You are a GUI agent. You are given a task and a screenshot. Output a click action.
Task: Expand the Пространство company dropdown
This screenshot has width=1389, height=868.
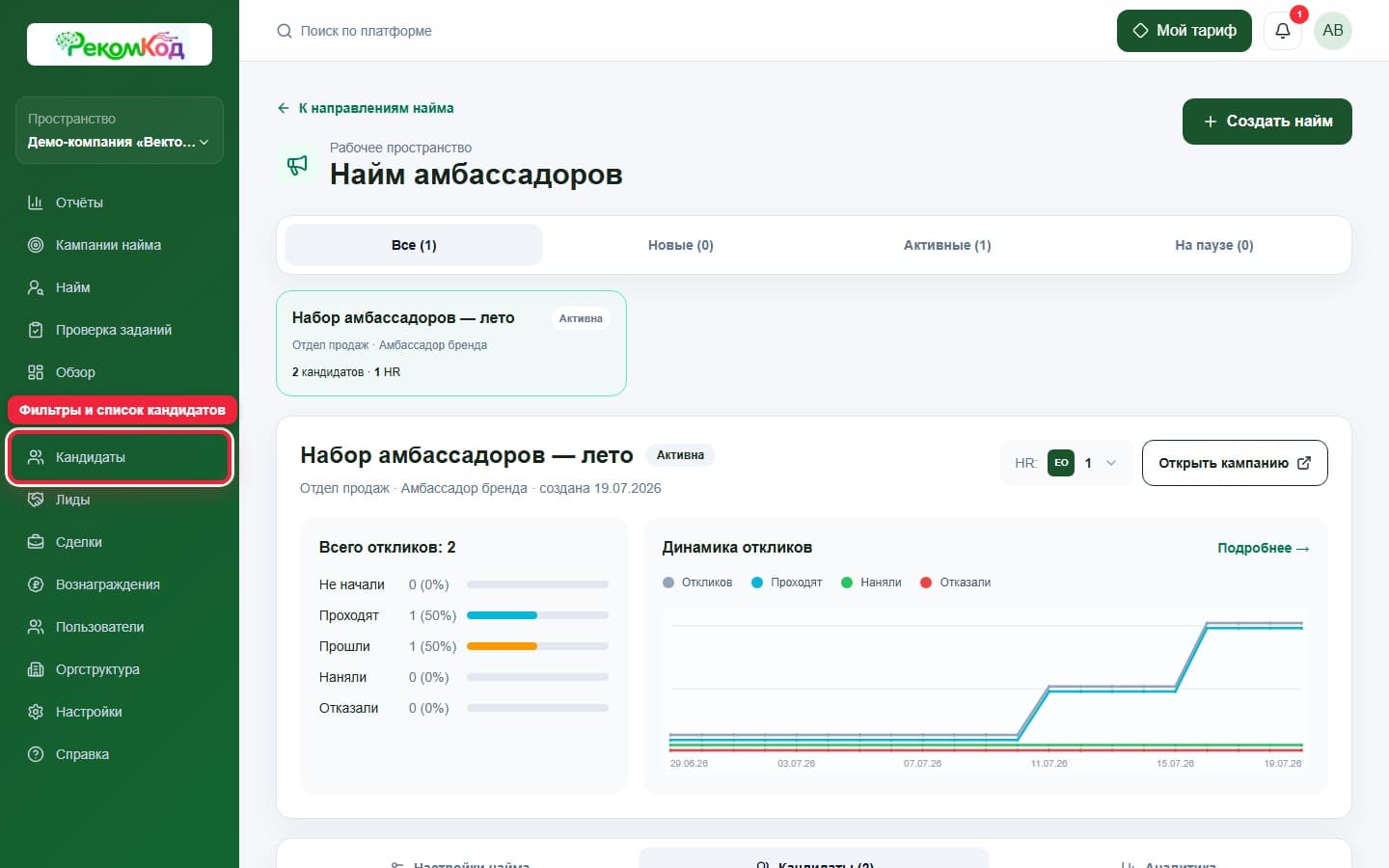point(120,130)
